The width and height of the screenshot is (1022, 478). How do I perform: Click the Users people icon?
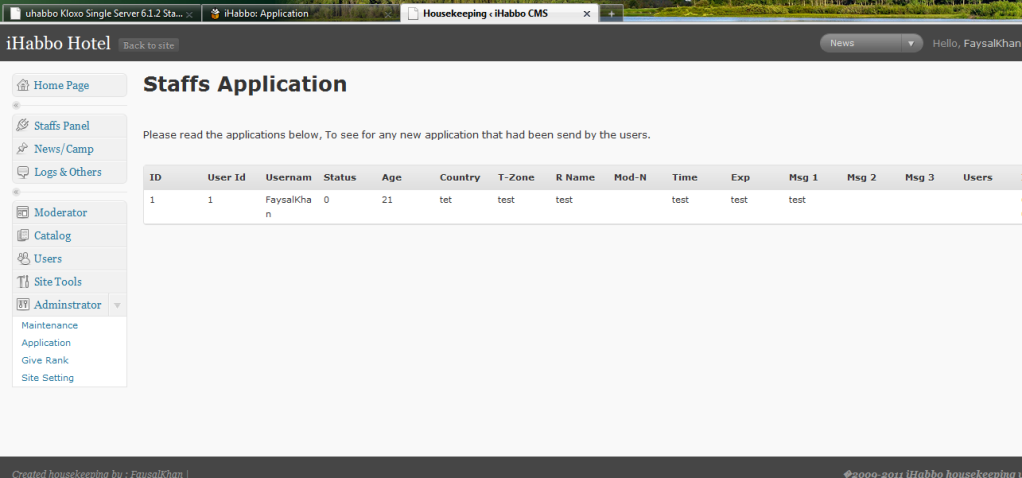[x=23, y=259]
